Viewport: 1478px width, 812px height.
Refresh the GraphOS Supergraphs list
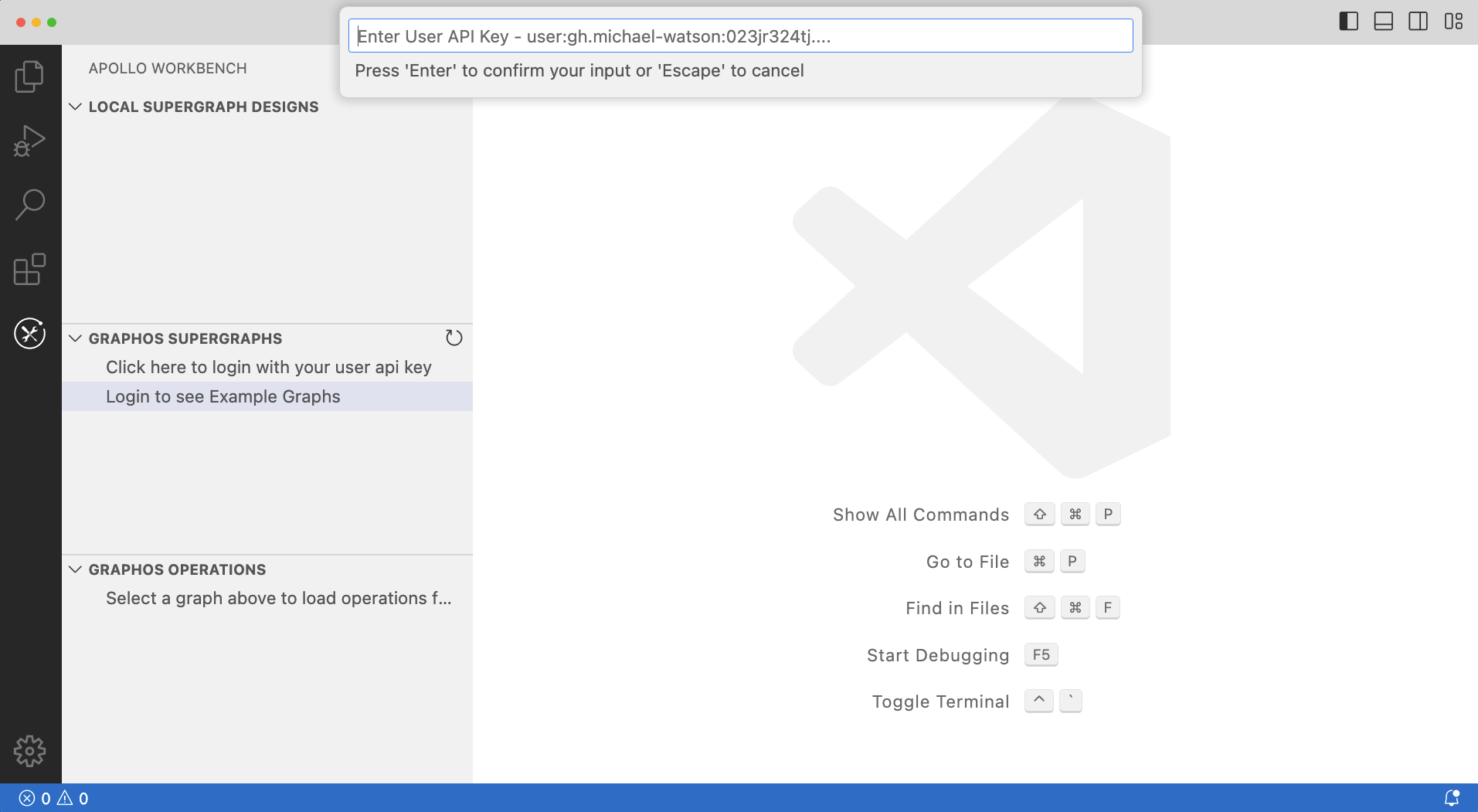tap(454, 338)
